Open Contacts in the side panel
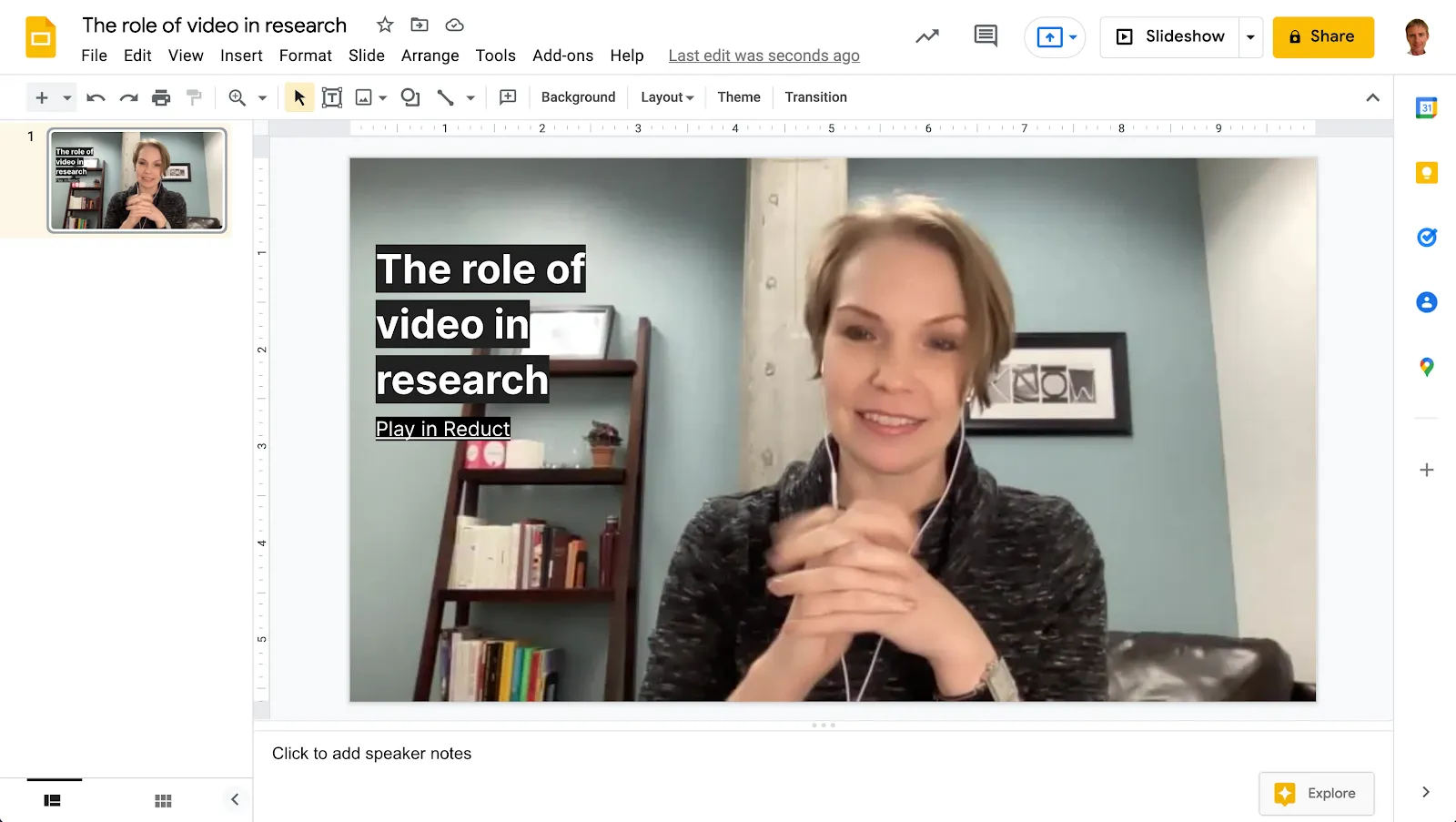Viewport: 1456px width, 822px height. pyautogui.click(x=1427, y=302)
